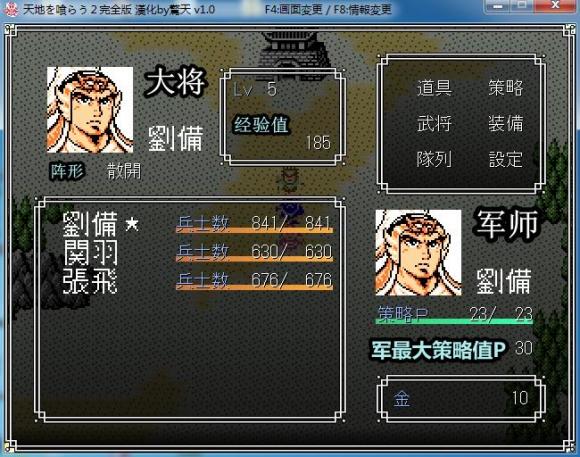Select 張飛 in the party list
The width and height of the screenshot is (580, 457).
(90, 281)
